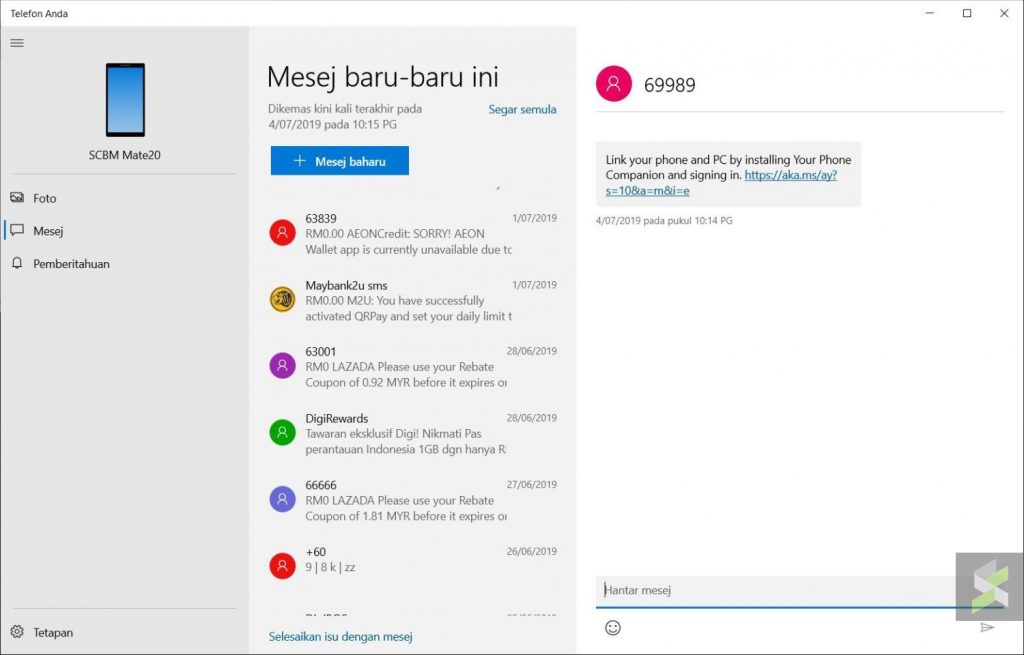Viewport: 1024px width, 655px height.
Task: Open the 63001 LAZADA 0.92 MYR message
Action: click(413, 367)
